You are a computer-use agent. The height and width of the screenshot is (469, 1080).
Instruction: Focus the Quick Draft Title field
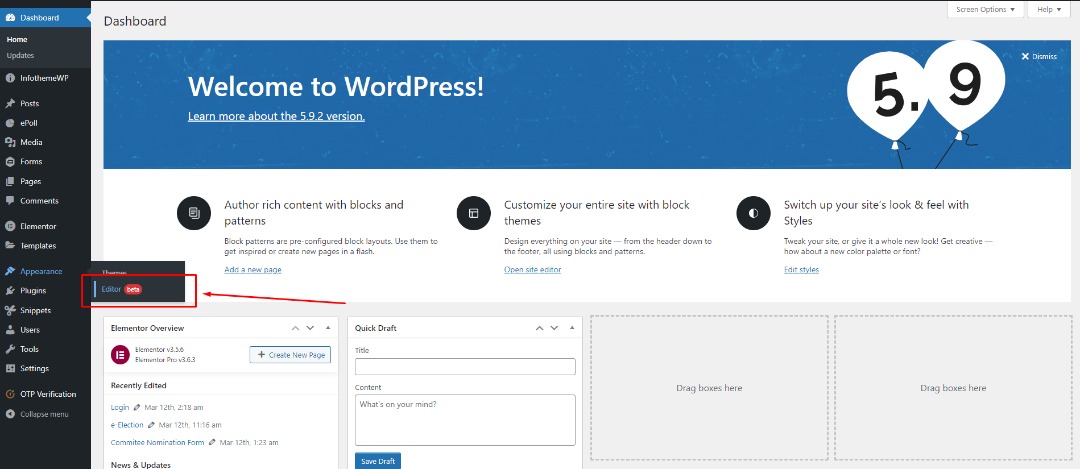(x=465, y=366)
